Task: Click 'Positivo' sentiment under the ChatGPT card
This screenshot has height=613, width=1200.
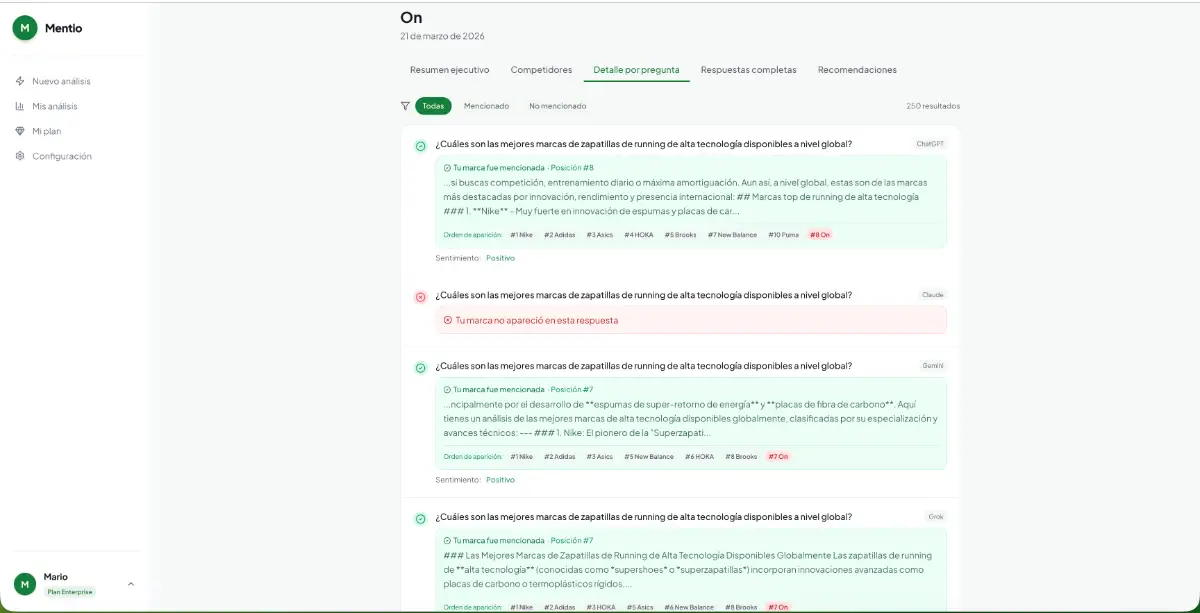Action: 500,258
